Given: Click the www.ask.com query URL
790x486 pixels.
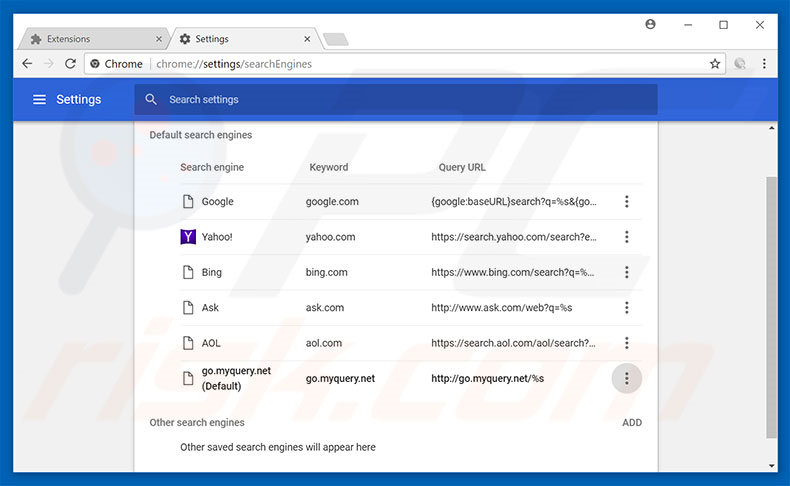Looking at the screenshot, I should click(502, 308).
